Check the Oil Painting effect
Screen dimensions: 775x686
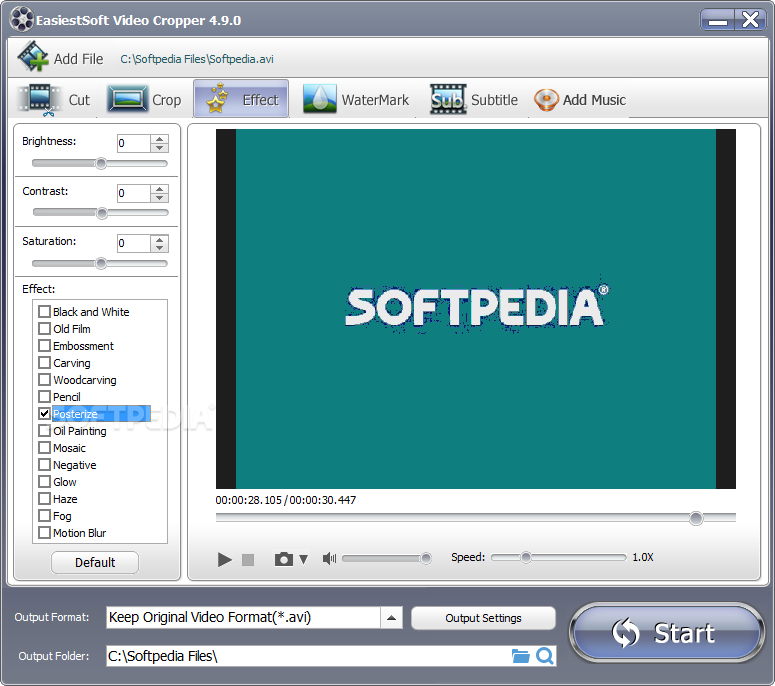pyautogui.click(x=44, y=430)
